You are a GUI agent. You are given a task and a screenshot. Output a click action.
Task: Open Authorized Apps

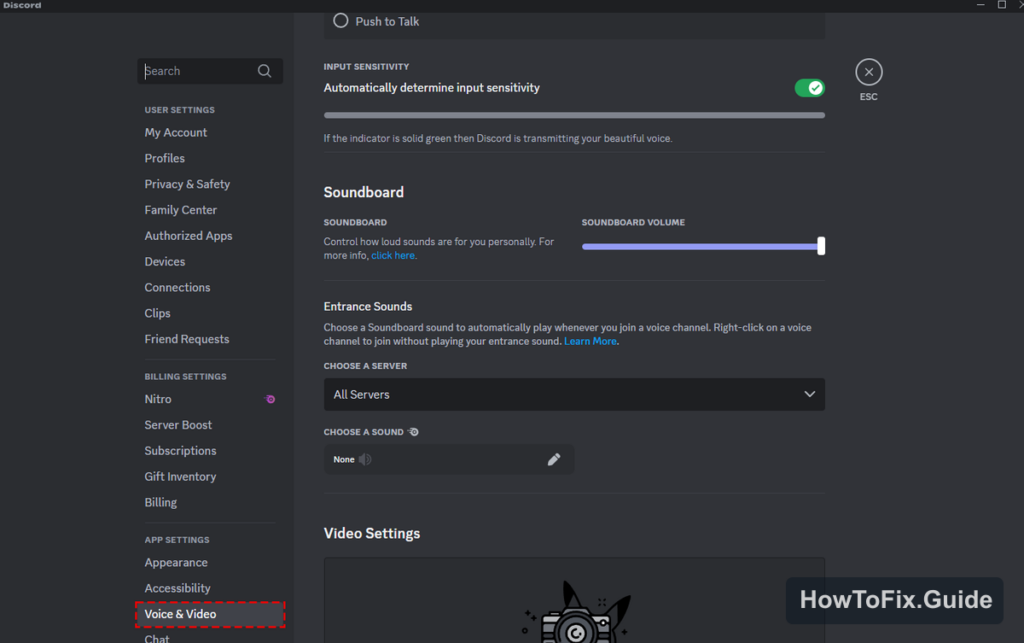point(188,236)
